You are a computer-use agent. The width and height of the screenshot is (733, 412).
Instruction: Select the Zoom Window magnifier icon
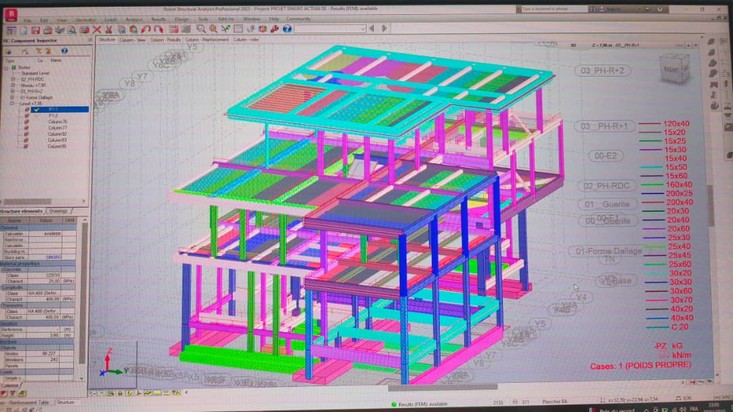coord(201,29)
